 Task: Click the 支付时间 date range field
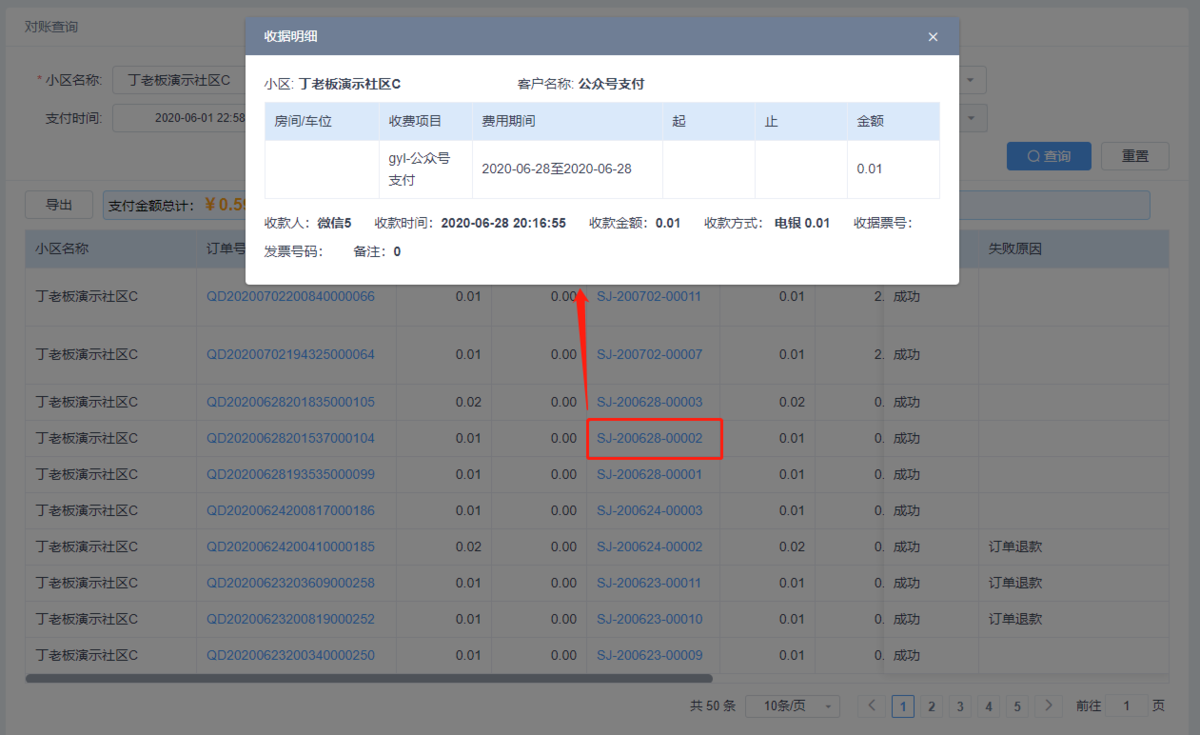[x=180, y=117]
